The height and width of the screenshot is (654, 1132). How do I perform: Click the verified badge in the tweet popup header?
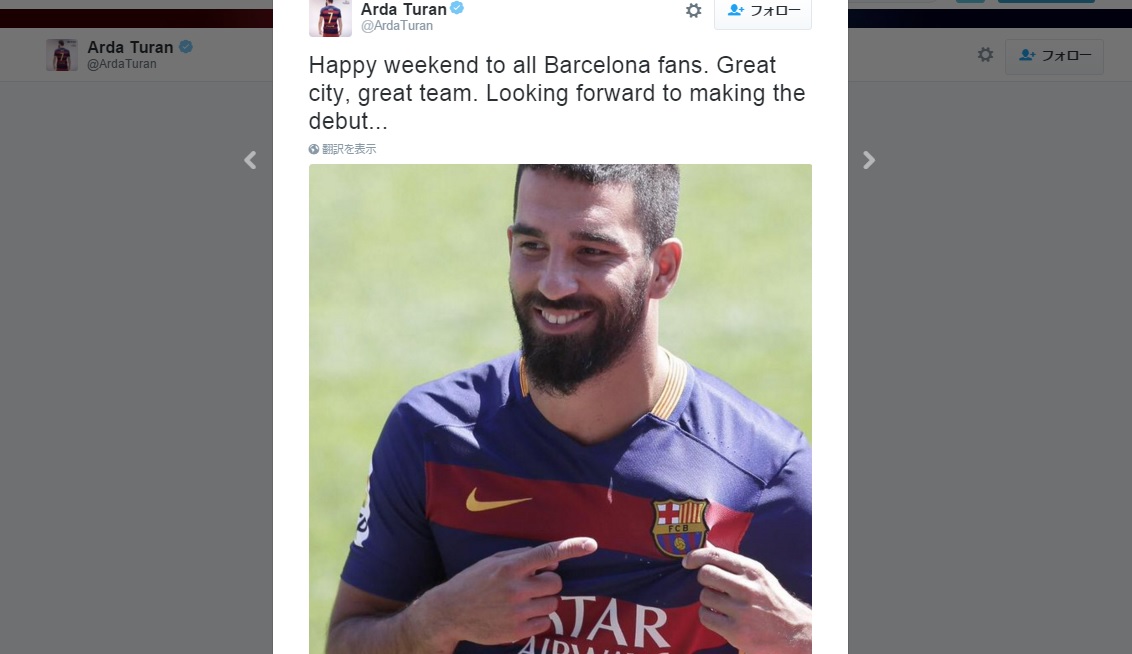[457, 9]
